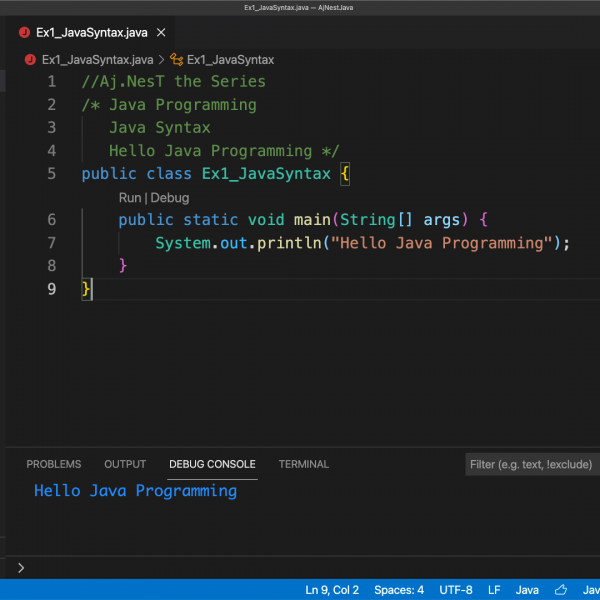
Task: Click the thumbs-up feedback icon in status bar
Action: (x=561, y=590)
